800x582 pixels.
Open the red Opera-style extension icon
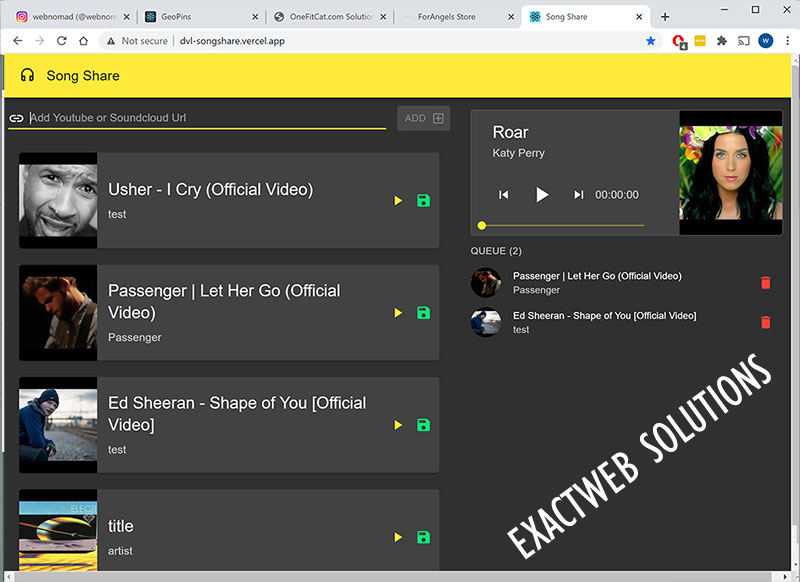679,41
